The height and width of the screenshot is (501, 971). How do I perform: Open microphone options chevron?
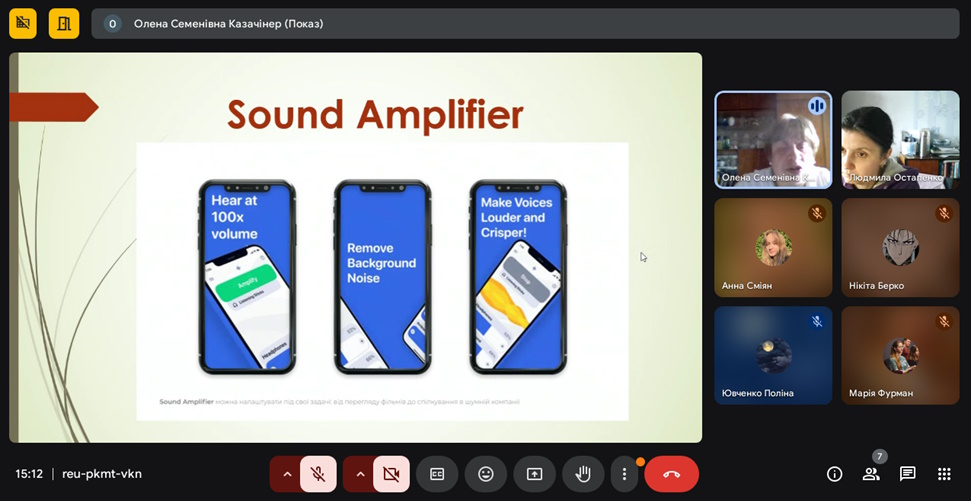pos(287,474)
